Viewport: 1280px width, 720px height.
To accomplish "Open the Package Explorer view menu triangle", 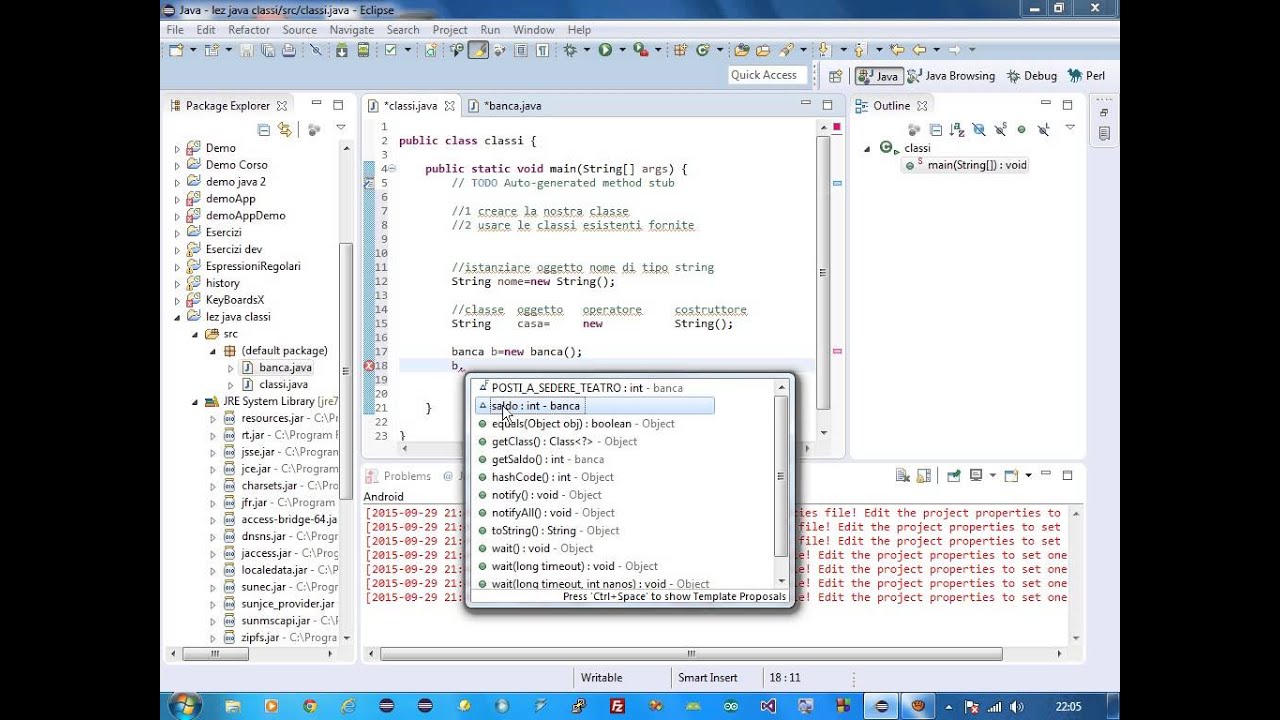I will (340, 128).
